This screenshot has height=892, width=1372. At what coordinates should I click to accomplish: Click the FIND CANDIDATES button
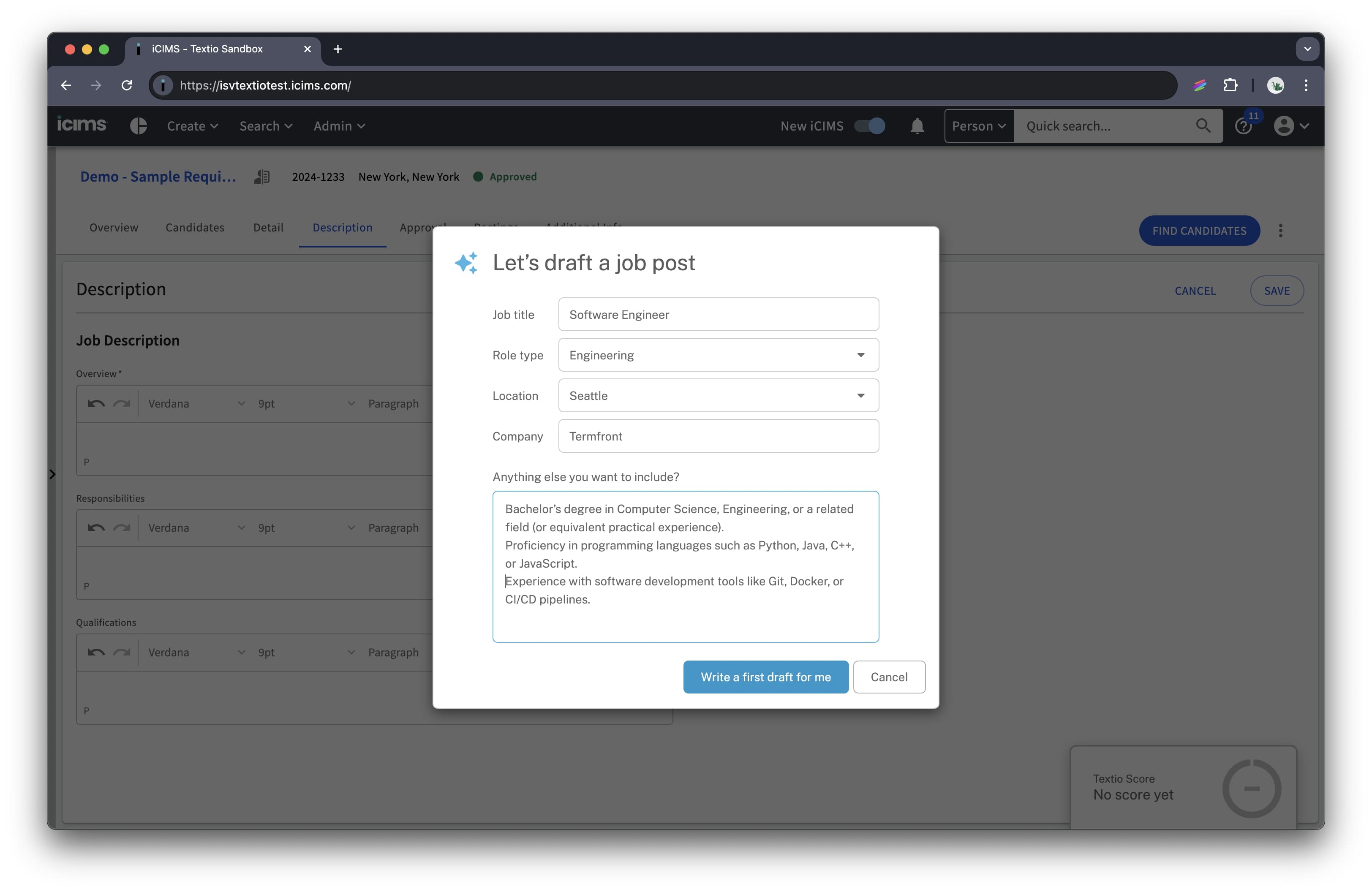click(1199, 231)
